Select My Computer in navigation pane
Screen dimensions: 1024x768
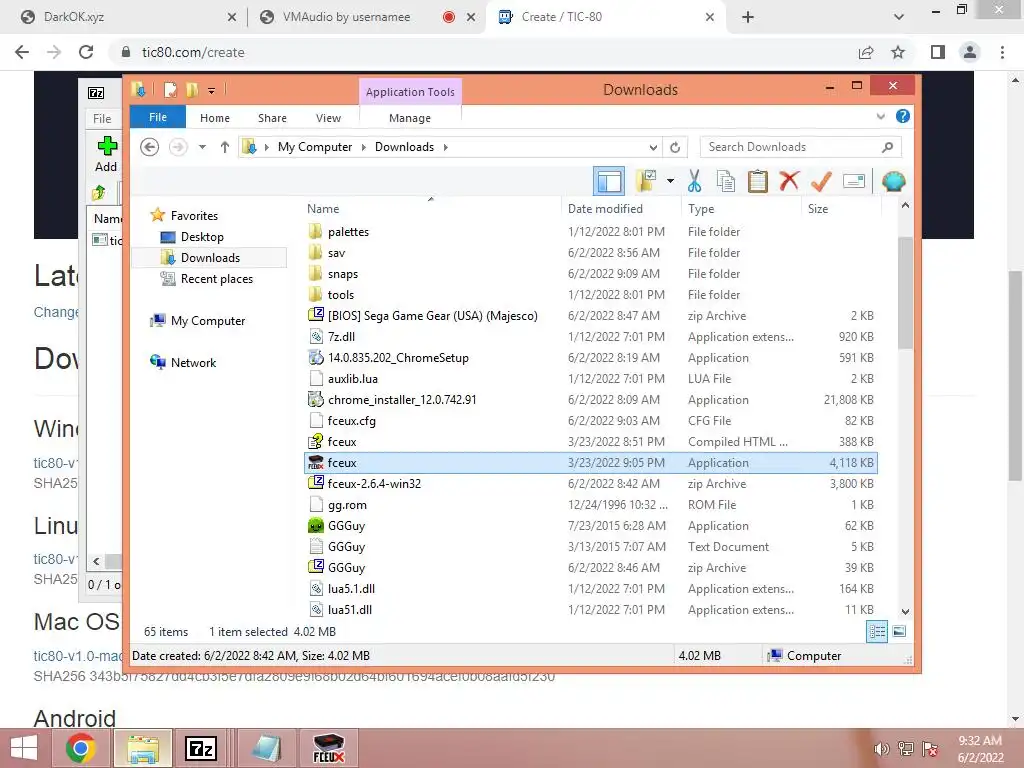click(x=208, y=321)
